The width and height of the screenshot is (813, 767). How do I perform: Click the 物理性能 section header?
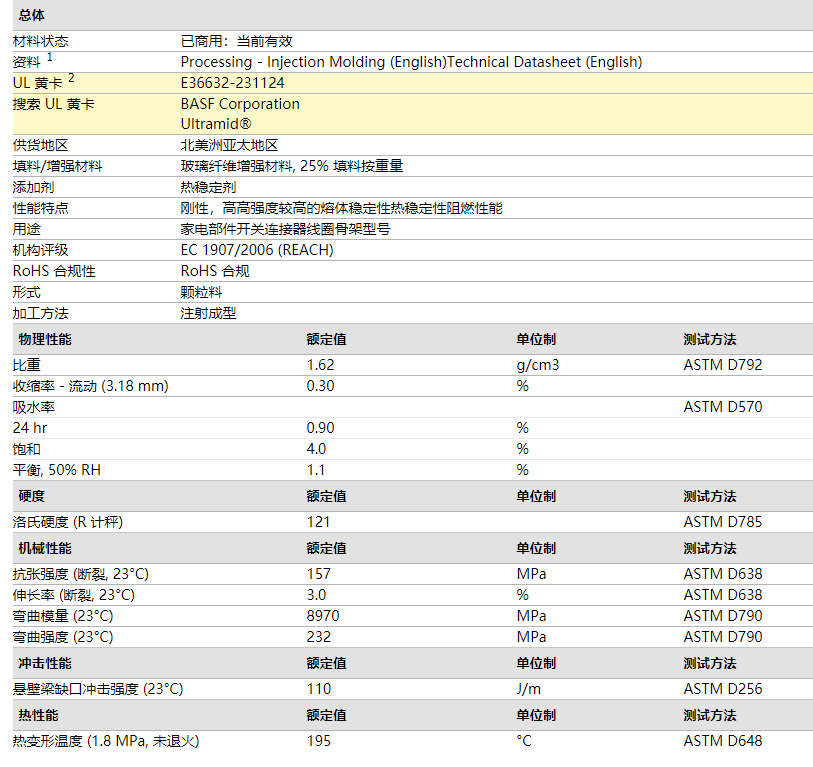[45, 340]
